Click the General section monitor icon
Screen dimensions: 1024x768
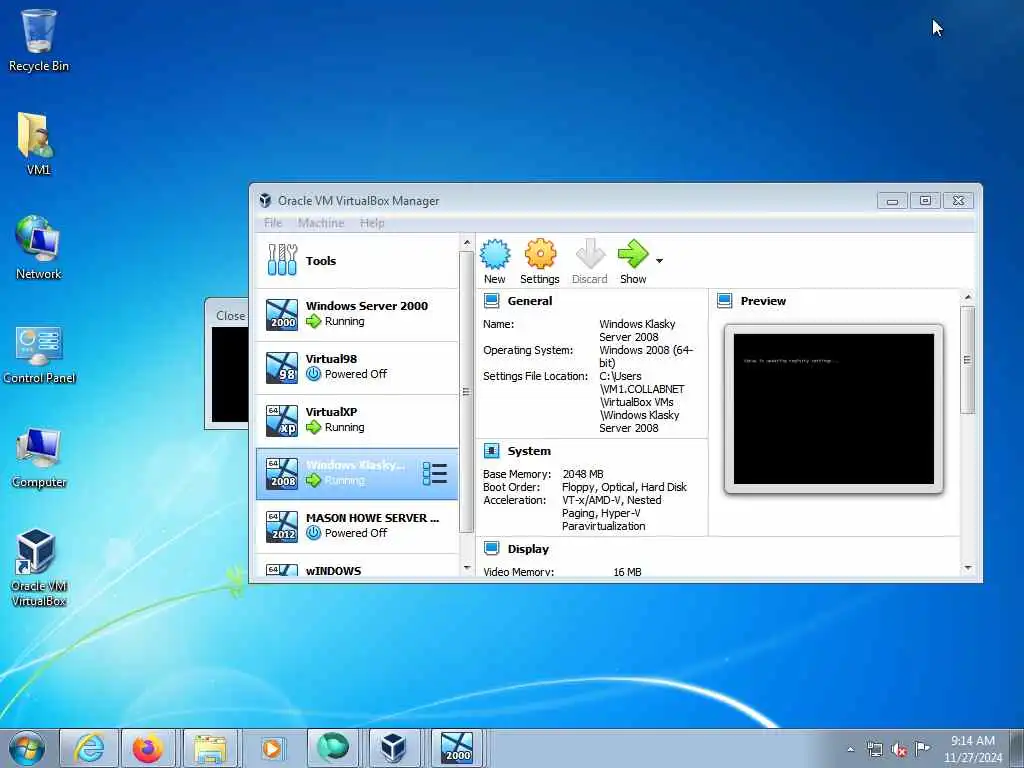pos(492,301)
